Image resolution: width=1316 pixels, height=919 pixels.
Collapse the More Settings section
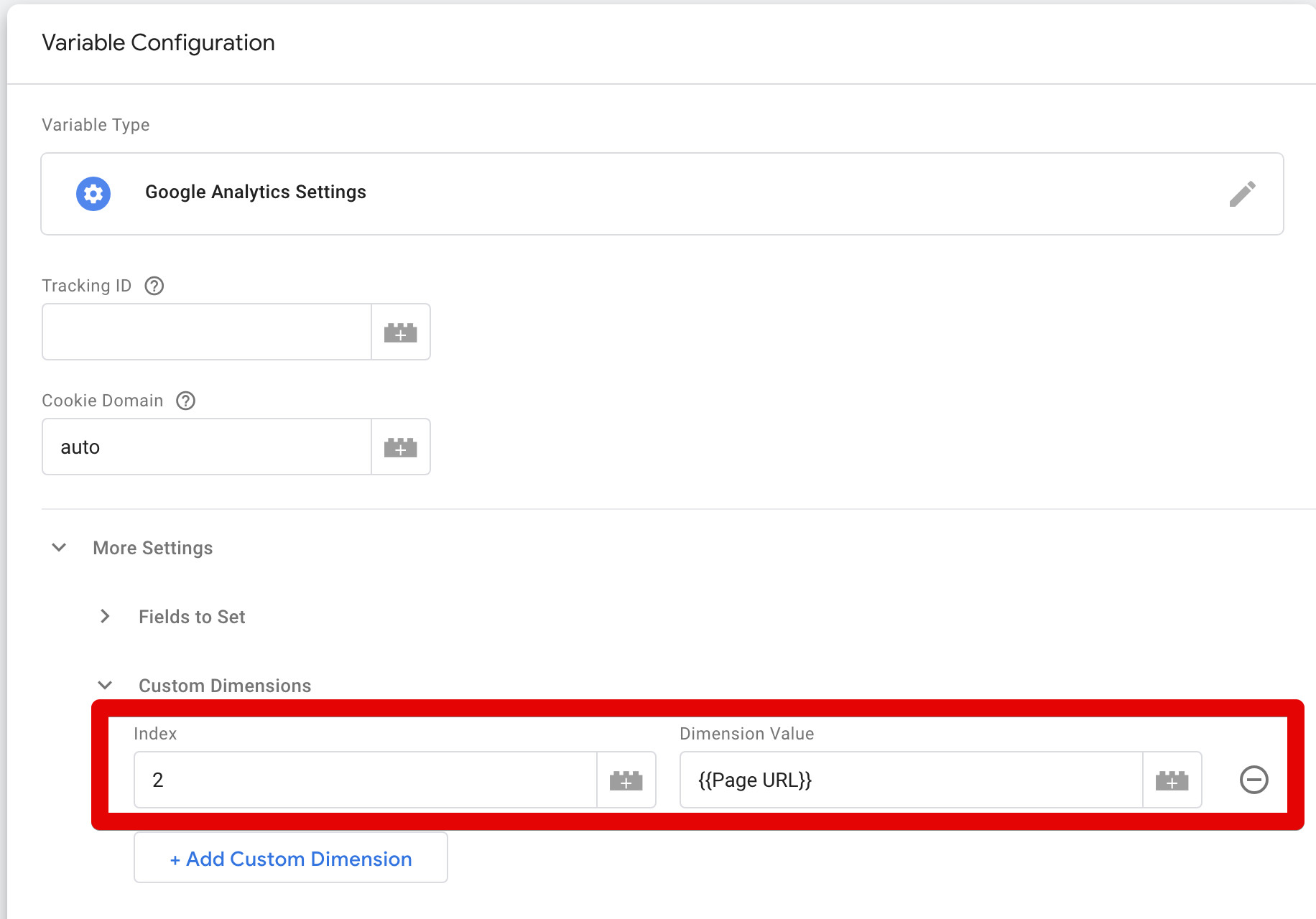59,548
